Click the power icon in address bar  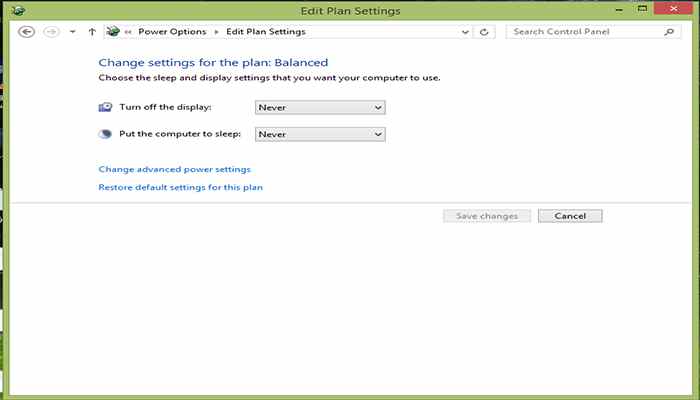coord(113,32)
